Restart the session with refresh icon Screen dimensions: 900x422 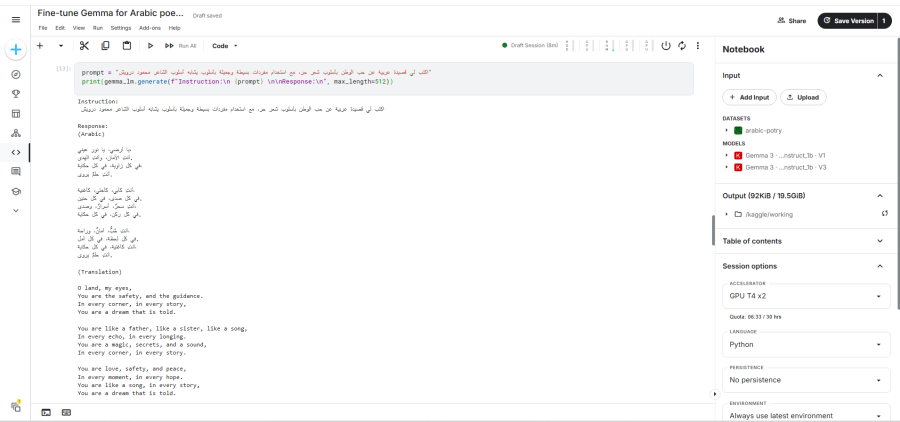coord(682,46)
